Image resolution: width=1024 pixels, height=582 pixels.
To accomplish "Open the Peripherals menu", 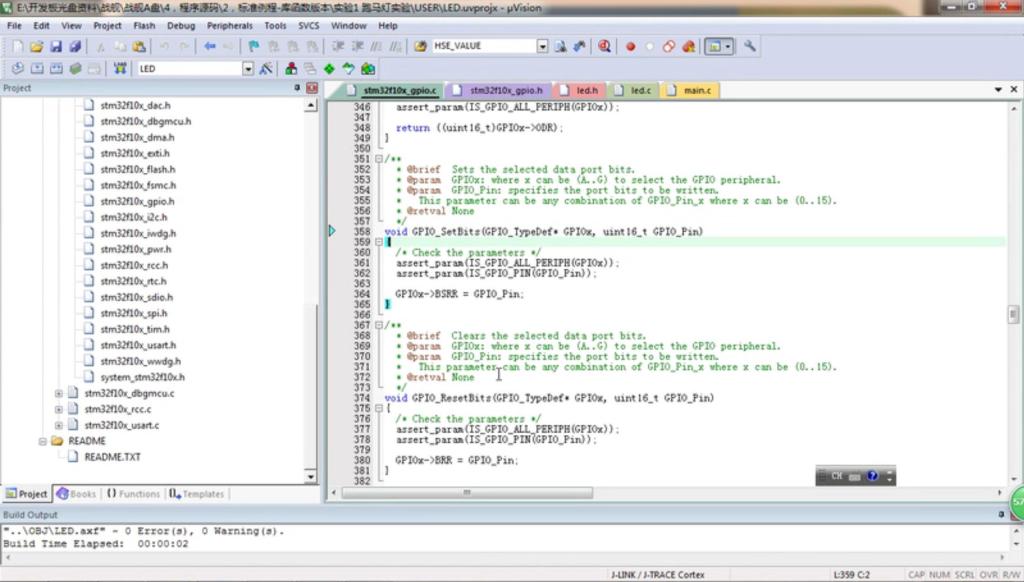I will 230,25.
